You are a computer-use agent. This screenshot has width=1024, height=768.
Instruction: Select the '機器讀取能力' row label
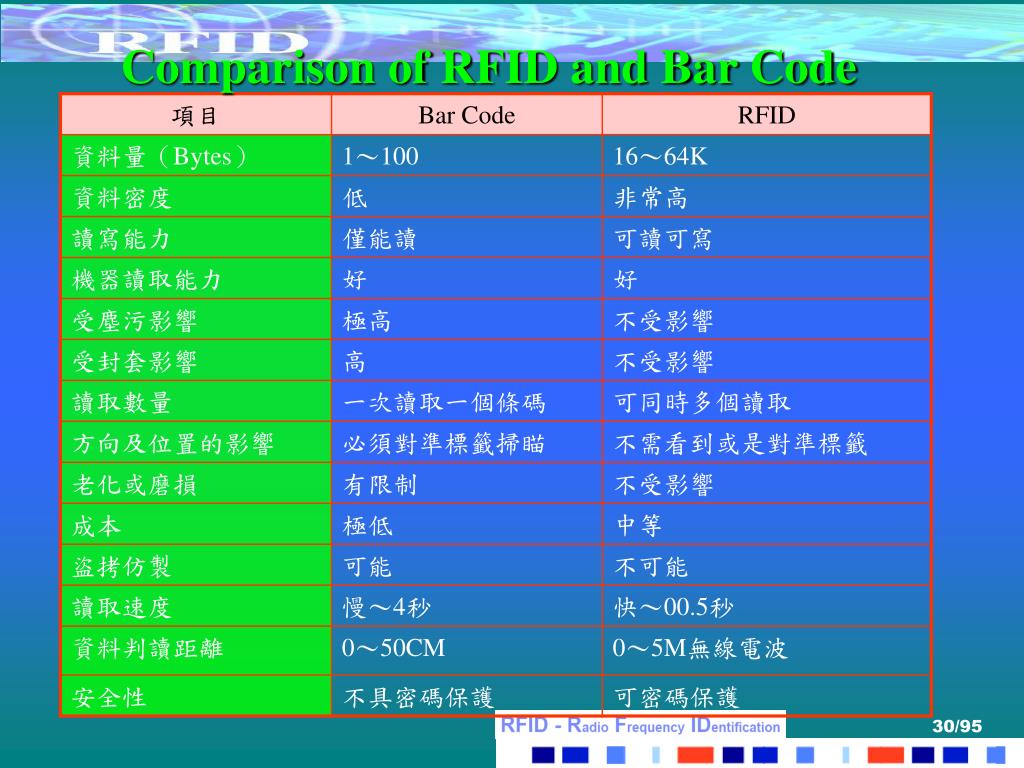tap(196, 280)
